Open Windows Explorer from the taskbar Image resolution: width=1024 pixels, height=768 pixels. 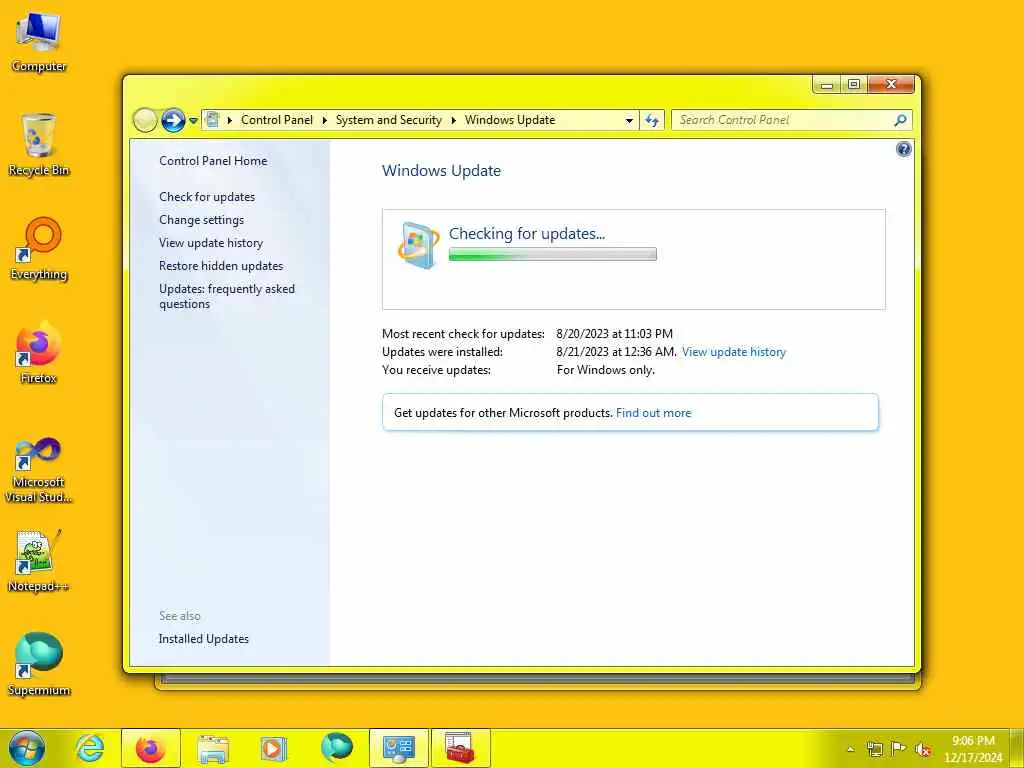coord(214,748)
